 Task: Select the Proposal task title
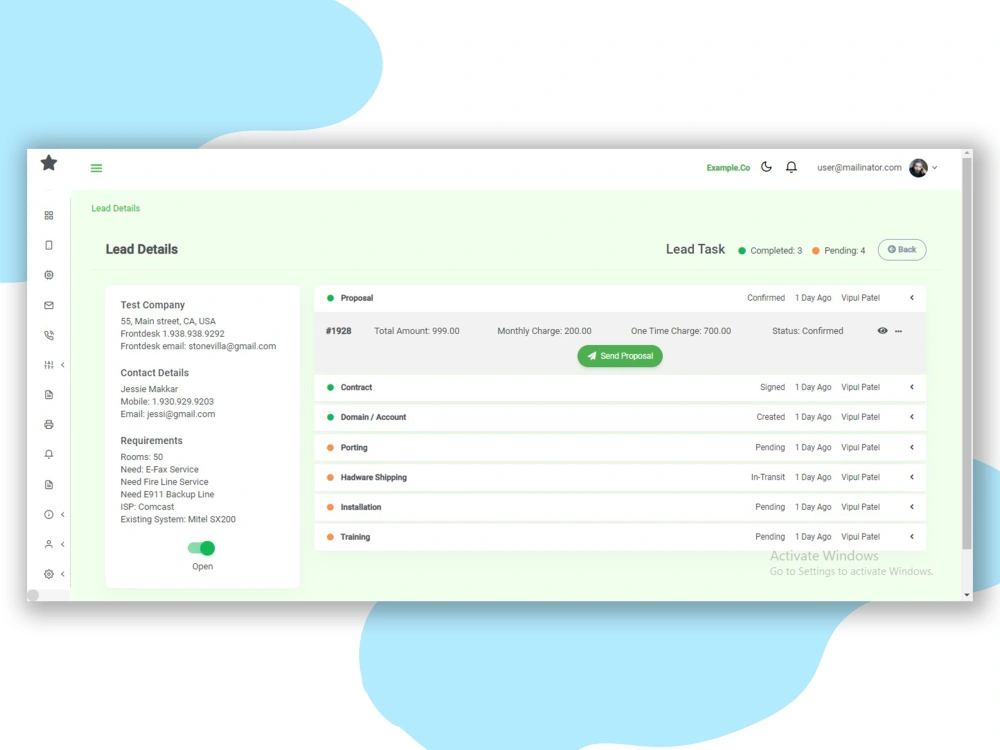click(x=357, y=298)
